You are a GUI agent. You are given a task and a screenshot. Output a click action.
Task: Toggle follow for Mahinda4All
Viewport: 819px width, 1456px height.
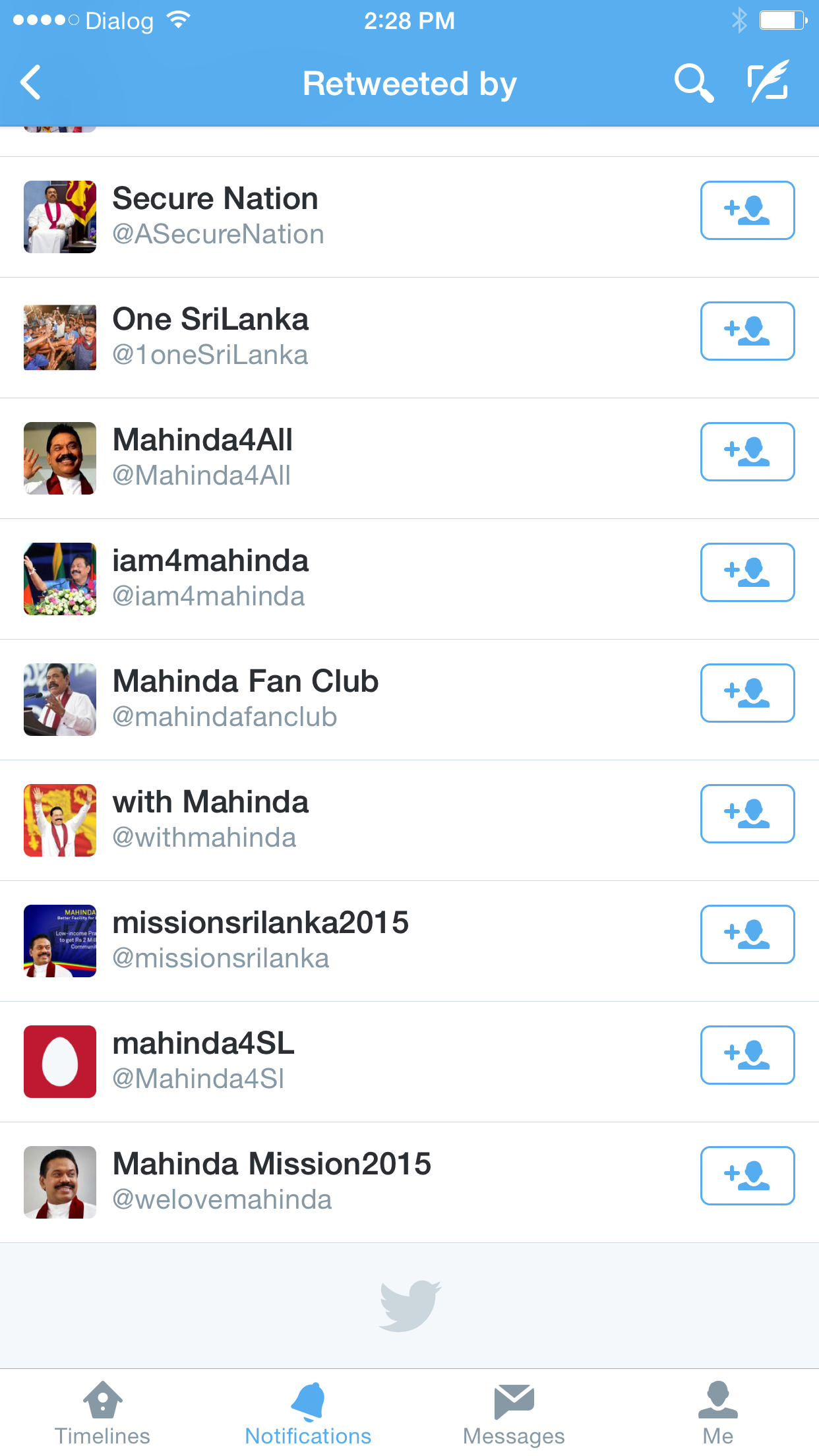[x=747, y=452]
